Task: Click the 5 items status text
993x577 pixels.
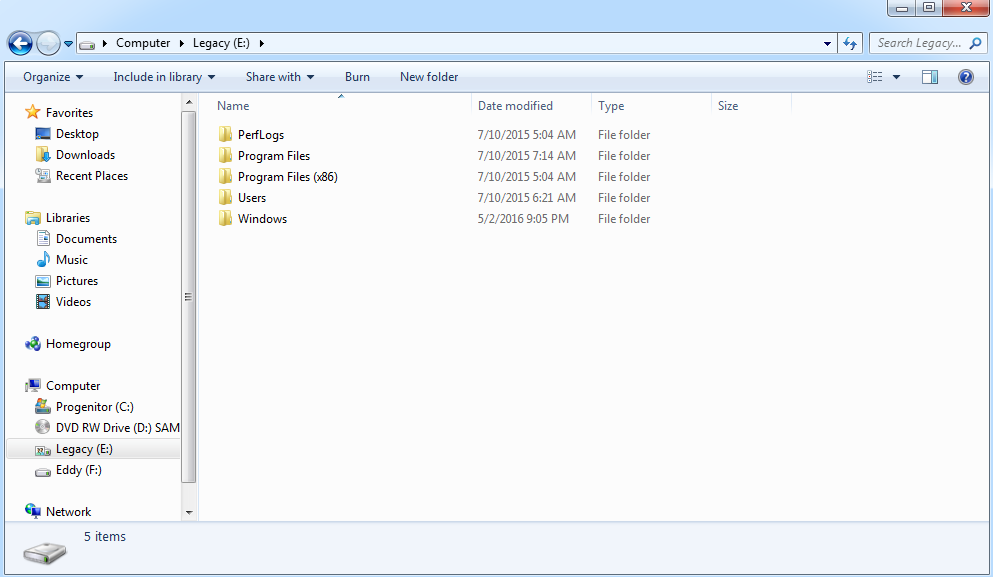Action: pos(105,536)
